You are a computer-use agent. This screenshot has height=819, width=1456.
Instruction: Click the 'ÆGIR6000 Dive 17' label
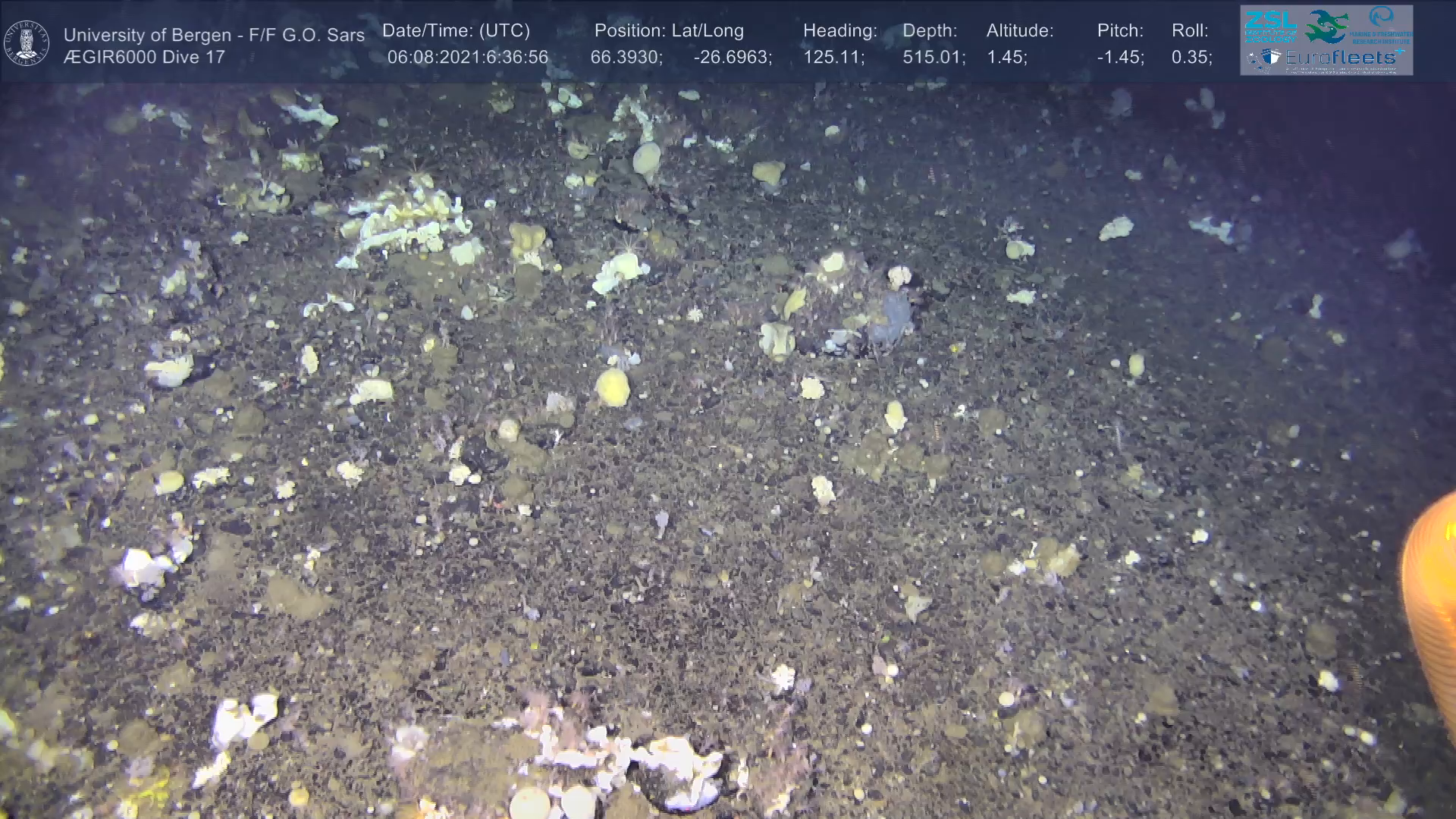(x=144, y=58)
